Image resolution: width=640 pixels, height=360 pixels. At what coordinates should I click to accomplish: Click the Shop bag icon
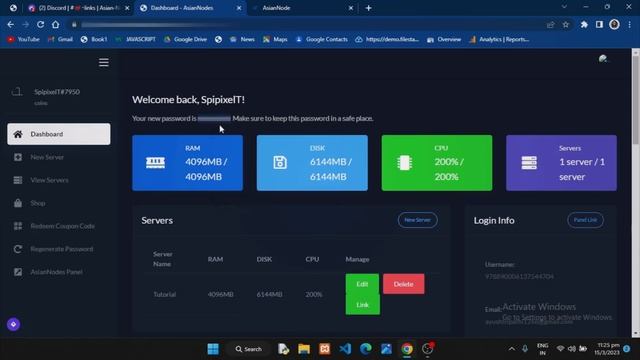[18, 203]
